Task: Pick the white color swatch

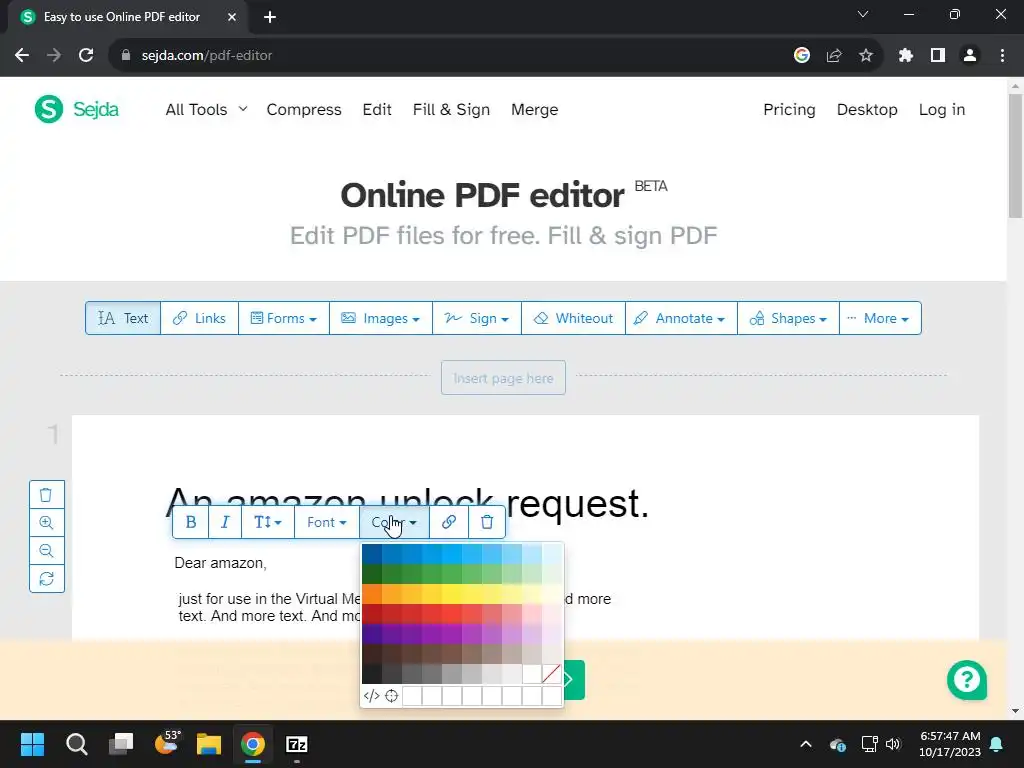Action: point(532,674)
